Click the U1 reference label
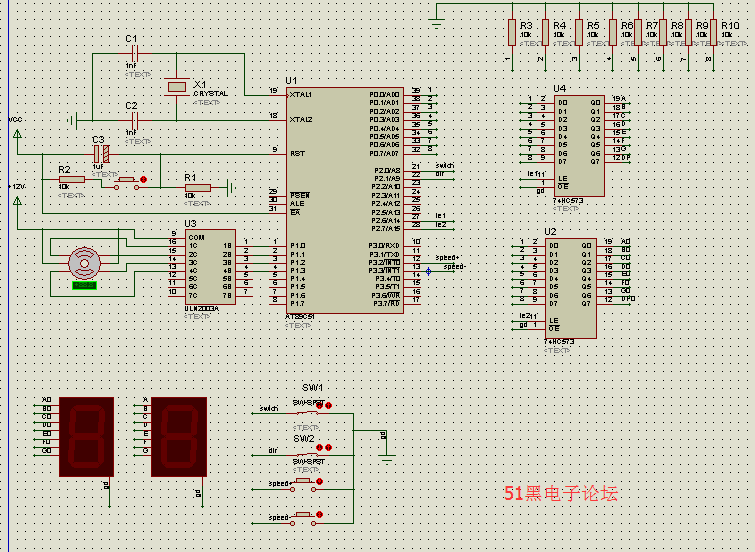Viewport: 755px width, 552px height. 291,80
